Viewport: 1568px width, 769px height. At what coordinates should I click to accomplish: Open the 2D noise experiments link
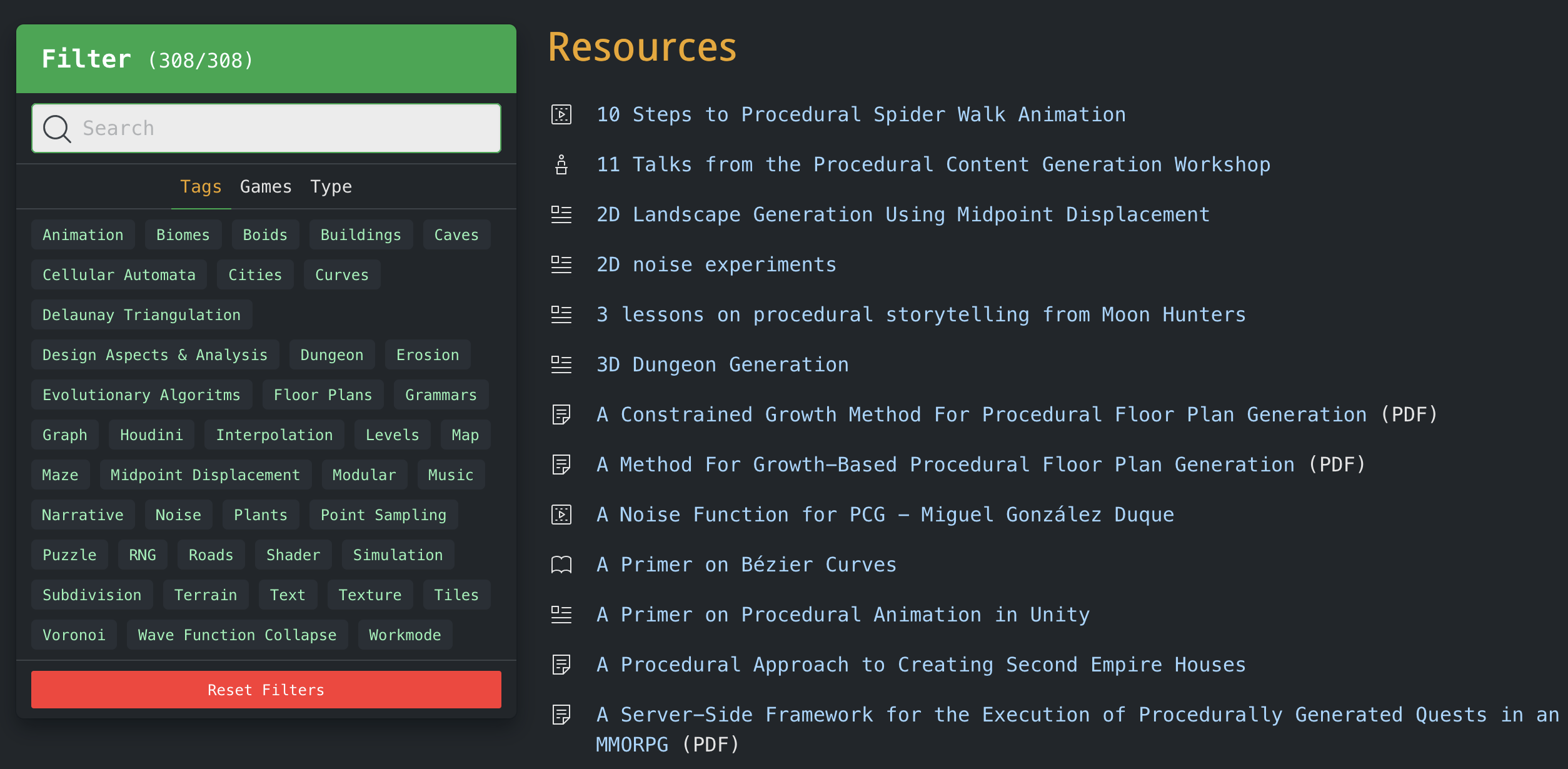pos(716,264)
